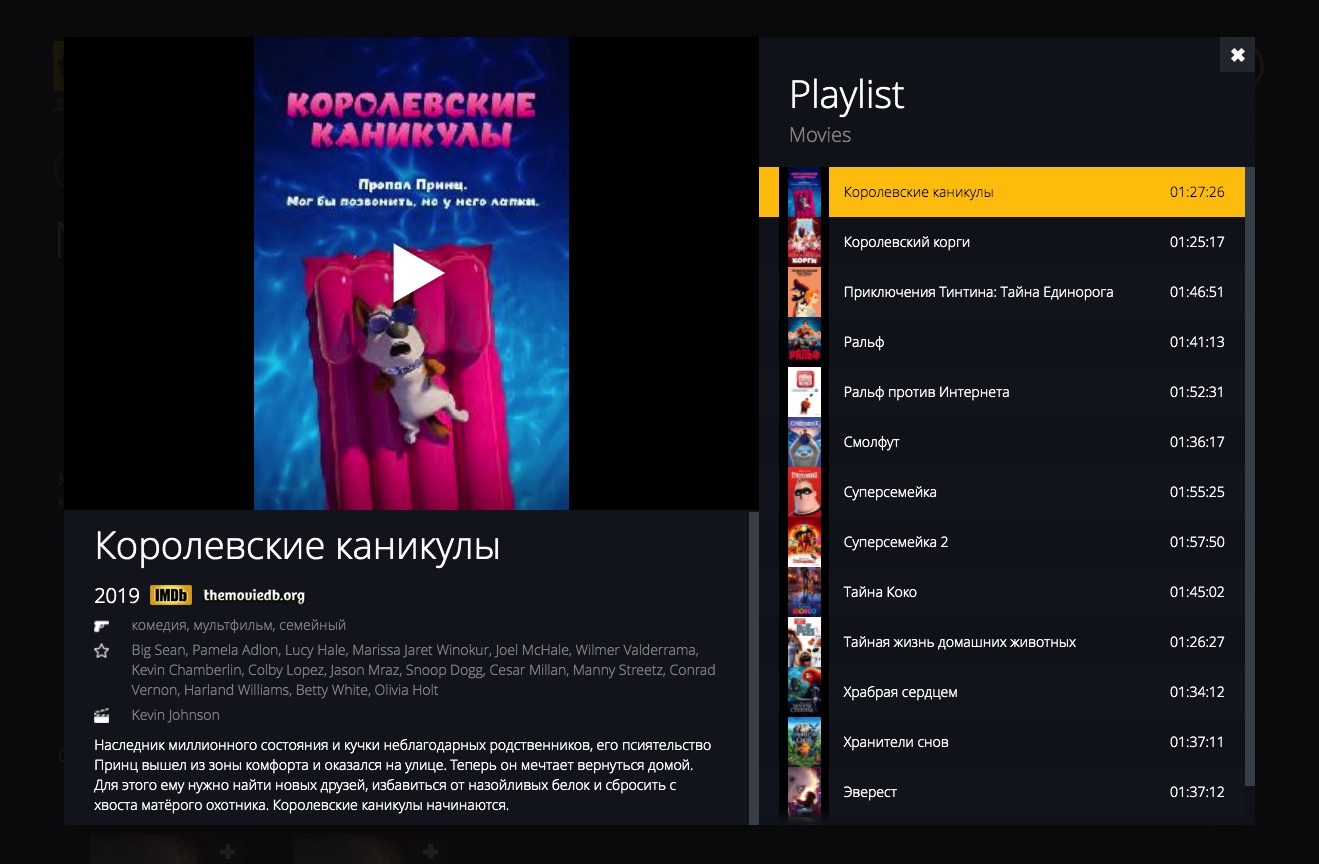
Task: Close the playlist overlay with the X
Action: click(1237, 55)
